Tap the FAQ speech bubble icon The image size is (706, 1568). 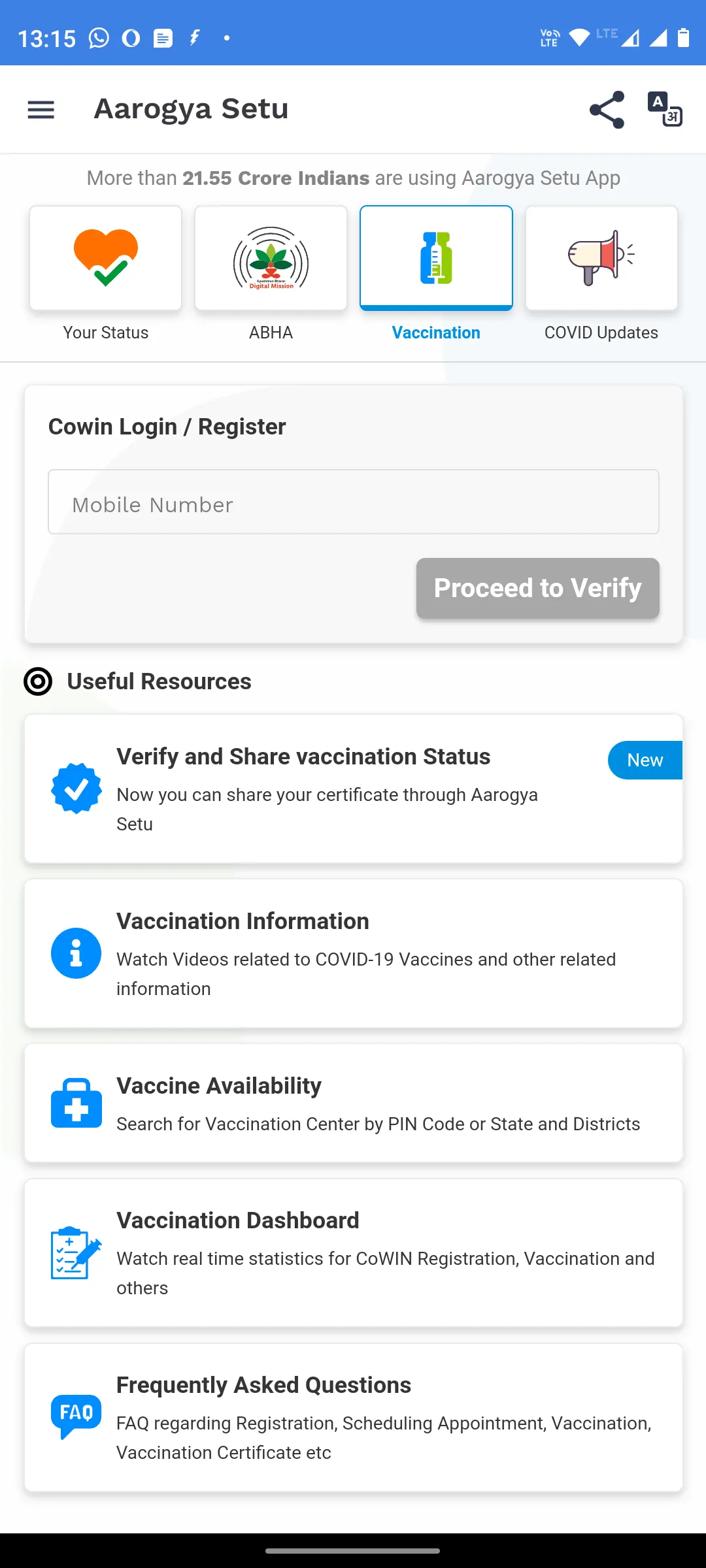tap(76, 1417)
